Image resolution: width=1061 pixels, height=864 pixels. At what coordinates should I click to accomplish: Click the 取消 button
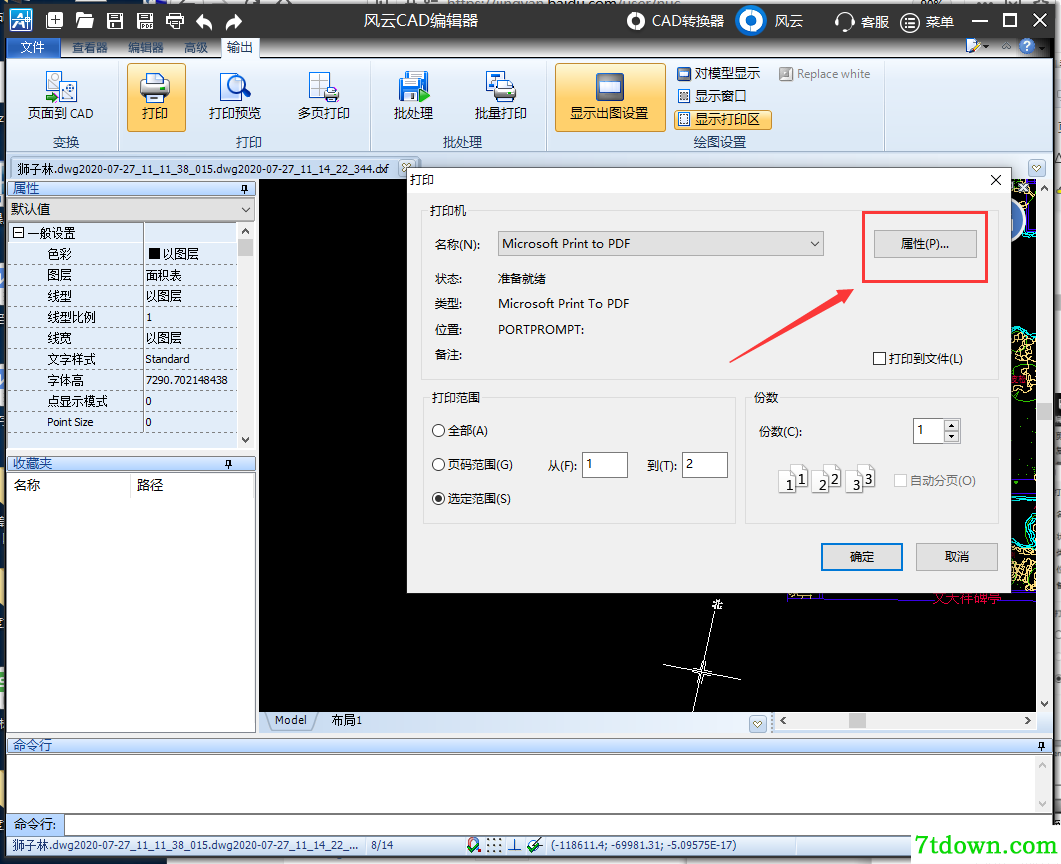pyautogui.click(x=957, y=557)
